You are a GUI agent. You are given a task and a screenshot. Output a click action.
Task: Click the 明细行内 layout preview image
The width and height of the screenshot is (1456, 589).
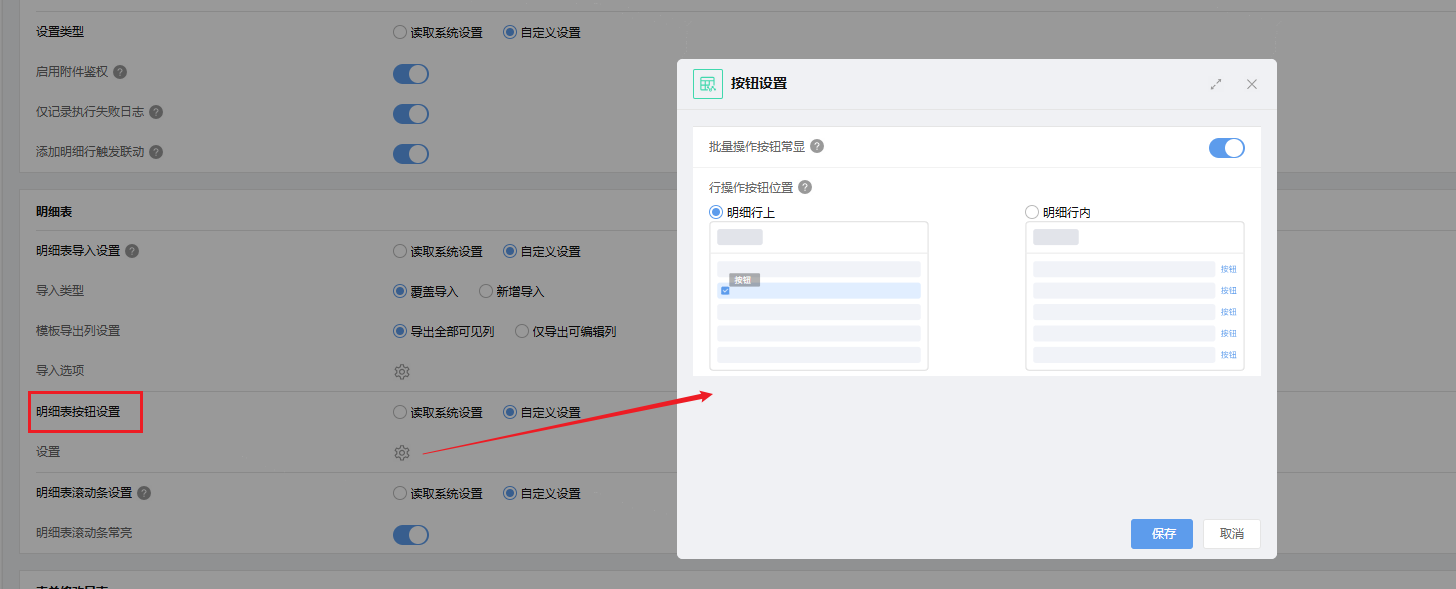click(1135, 296)
